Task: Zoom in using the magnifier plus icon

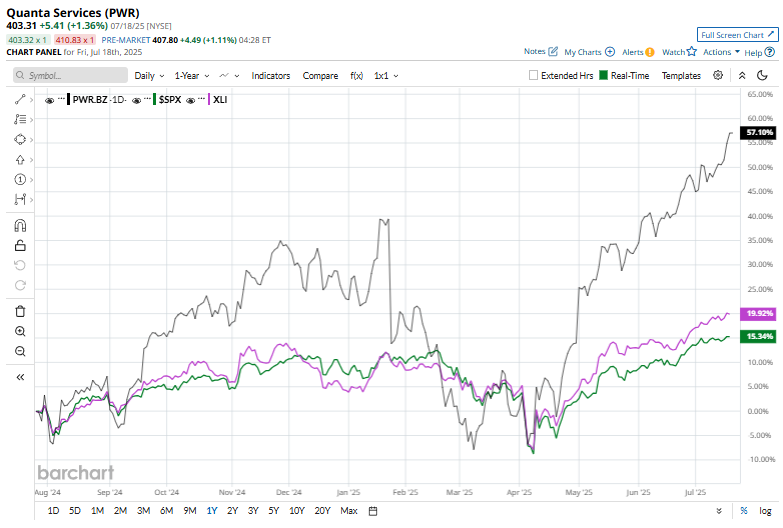Action: (20, 331)
